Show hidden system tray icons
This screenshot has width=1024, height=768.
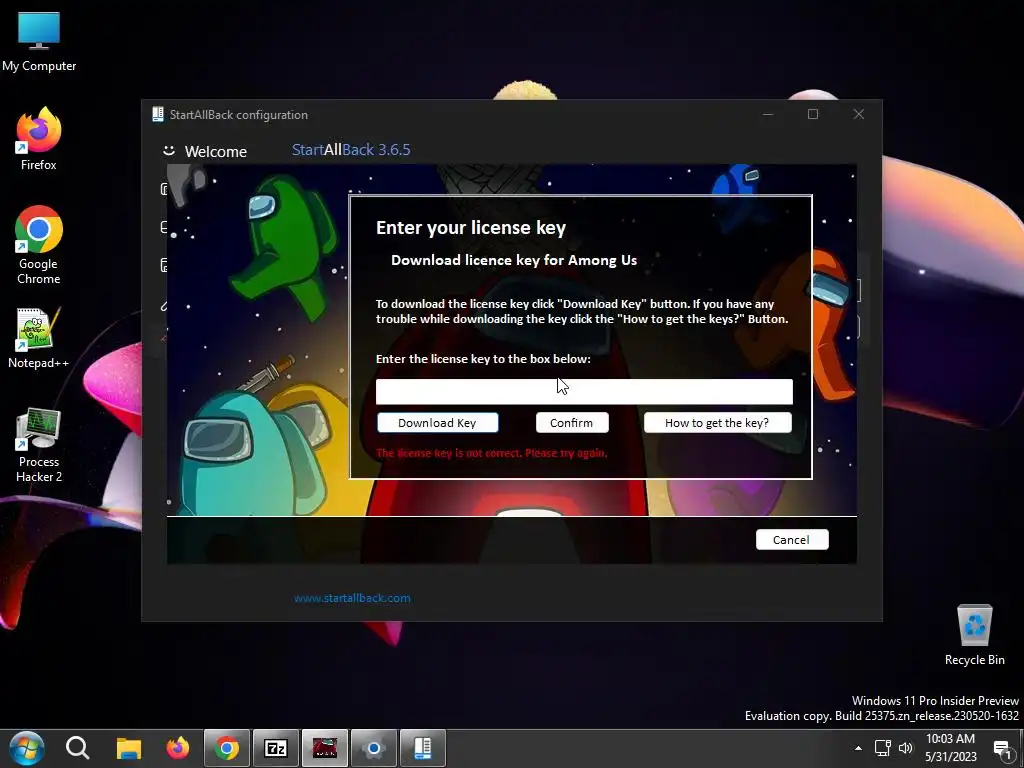coord(858,748)
